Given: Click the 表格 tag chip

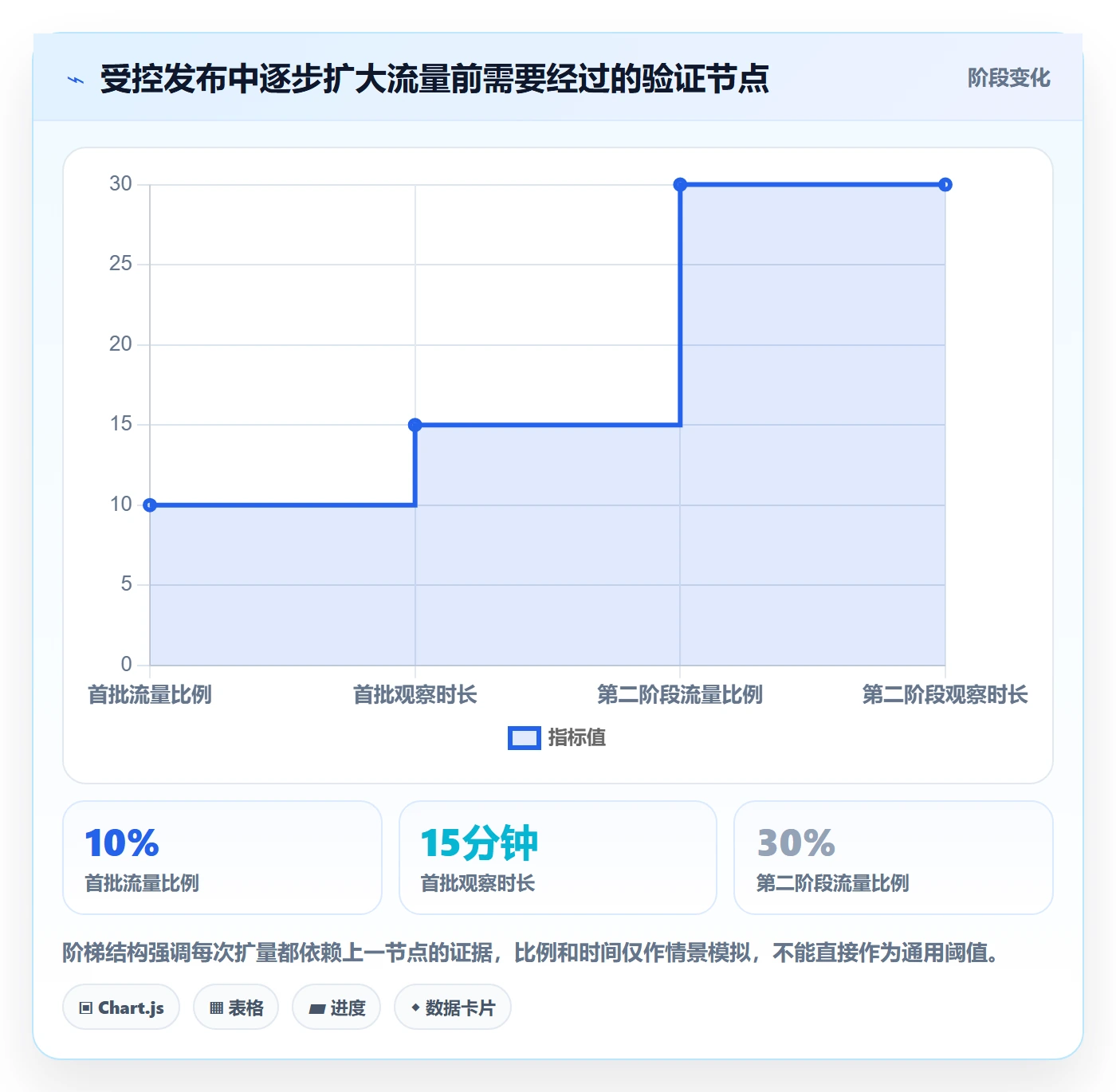Looking at the screenshot, I should (236, 1008).
